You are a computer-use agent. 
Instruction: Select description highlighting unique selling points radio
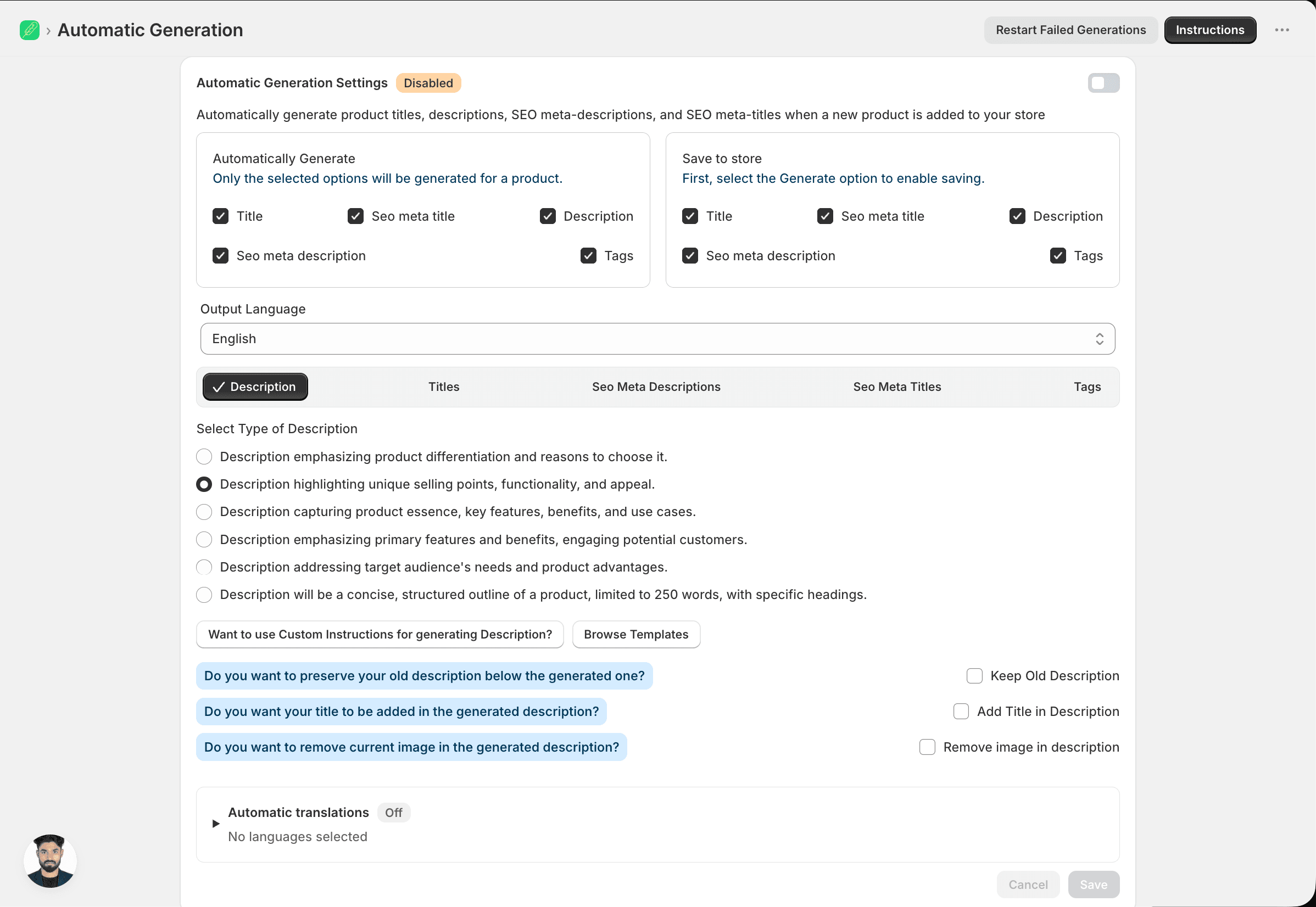pyautogui.click(x=204, y=484)
